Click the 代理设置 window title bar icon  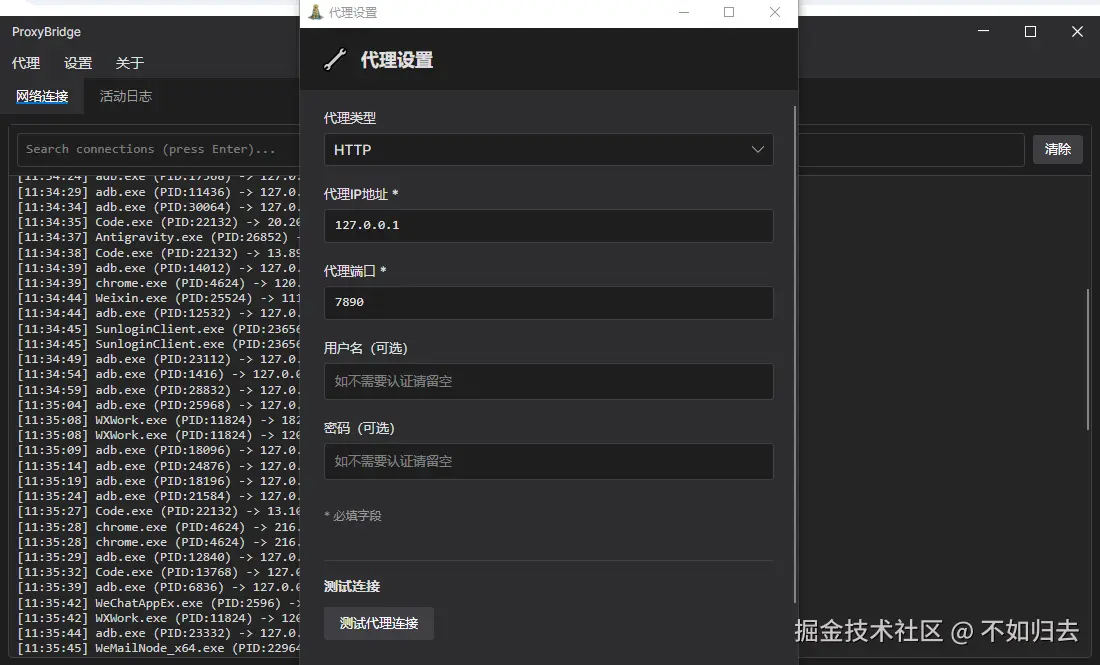pos(316,12)
